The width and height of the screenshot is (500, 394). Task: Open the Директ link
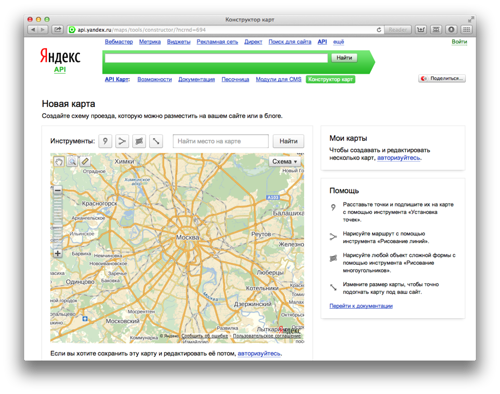(253, 42)
